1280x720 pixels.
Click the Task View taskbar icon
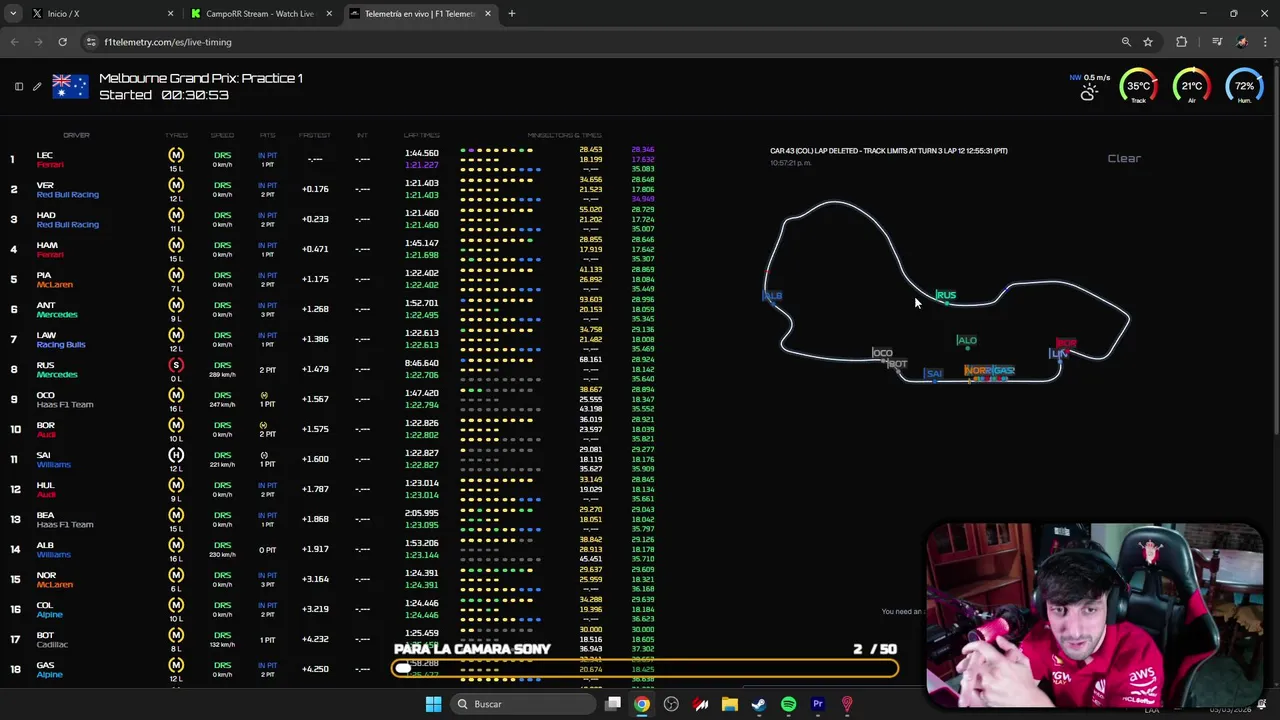[x=613, y=704]
